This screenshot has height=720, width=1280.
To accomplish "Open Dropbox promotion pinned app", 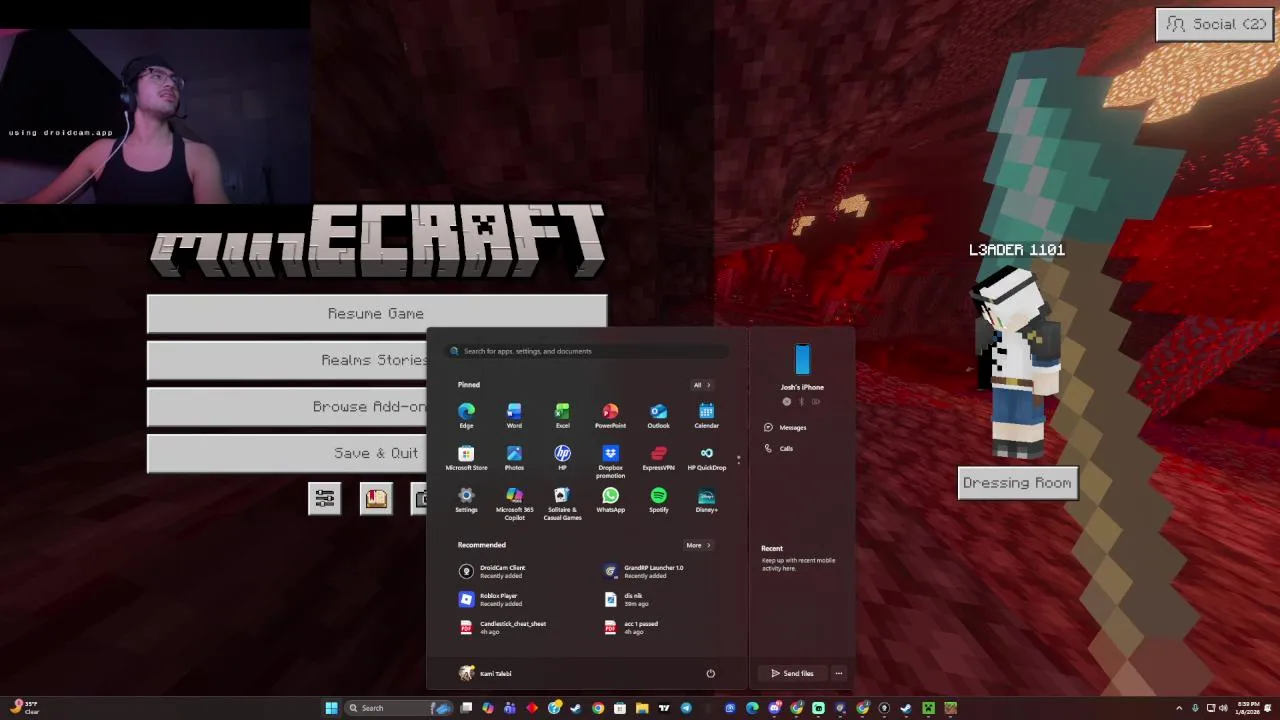I will pos(610,461).
